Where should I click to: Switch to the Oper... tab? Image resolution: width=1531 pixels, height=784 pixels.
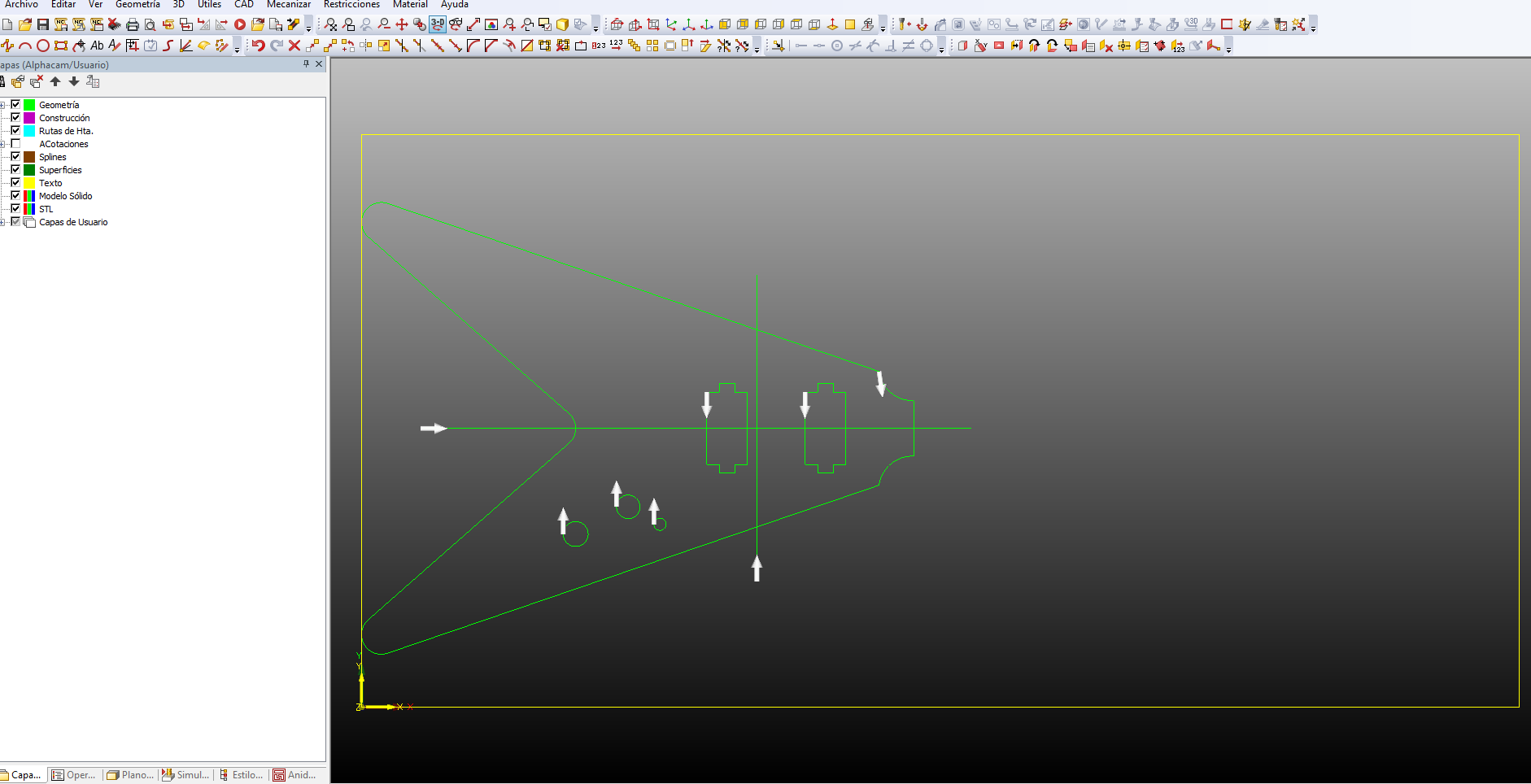point(73,775)
